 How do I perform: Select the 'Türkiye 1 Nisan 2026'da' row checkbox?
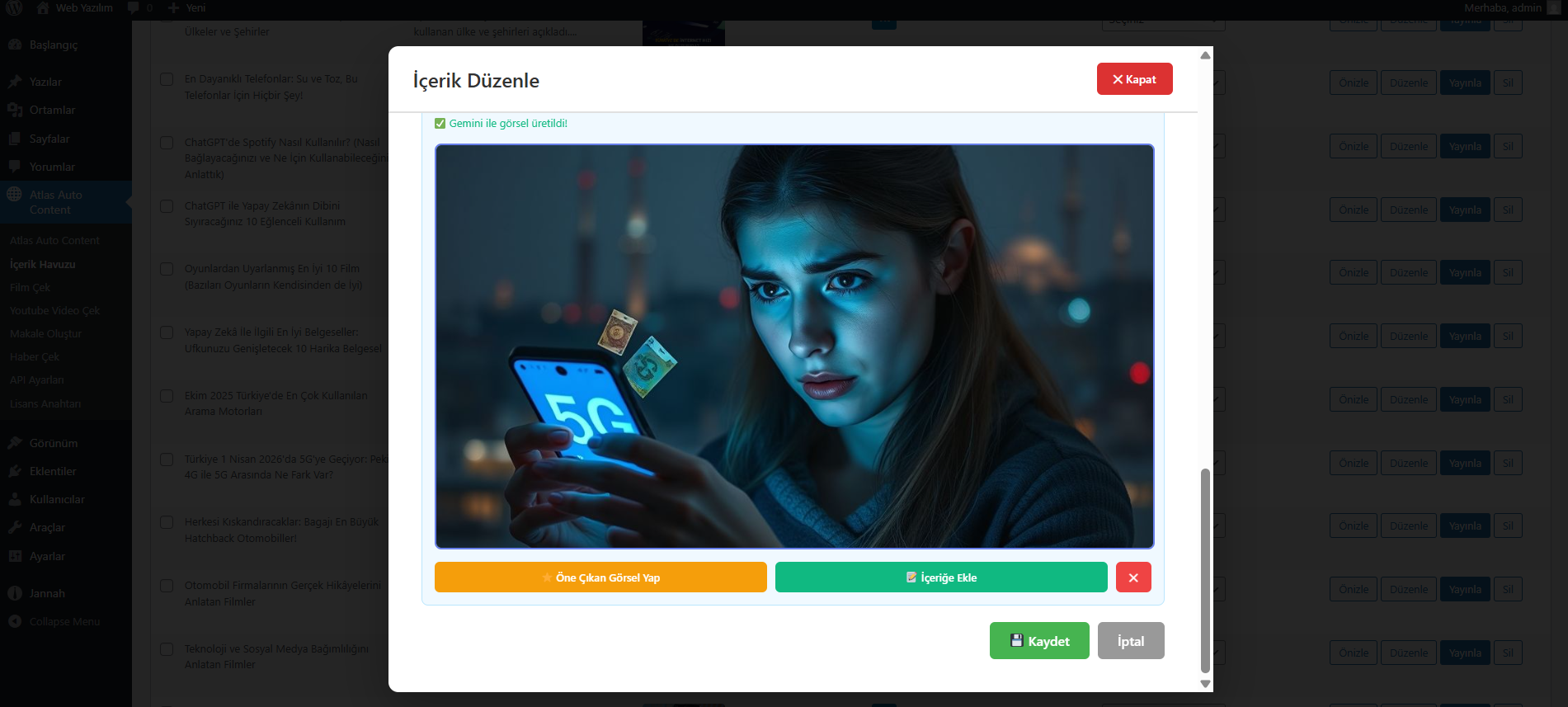(x=167, y=460)
